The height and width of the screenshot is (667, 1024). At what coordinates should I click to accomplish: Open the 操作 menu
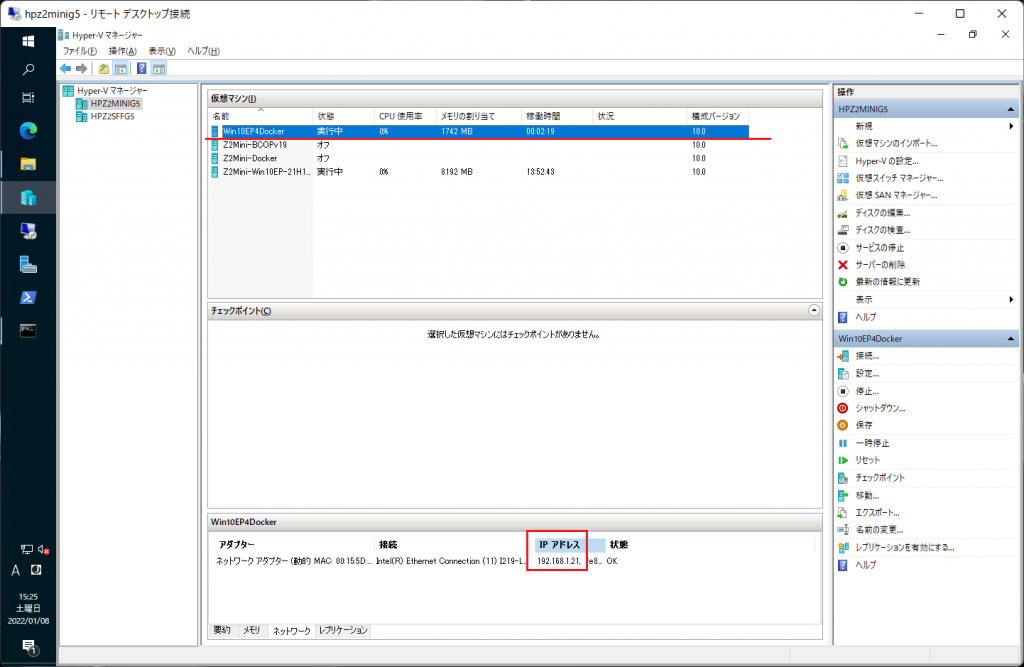[122, 51]
